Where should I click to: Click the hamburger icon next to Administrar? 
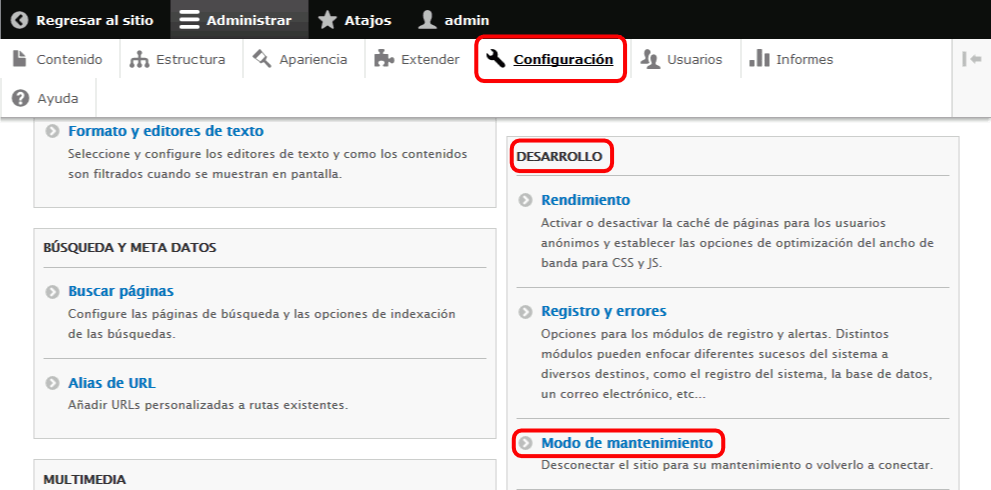(189, 20)
